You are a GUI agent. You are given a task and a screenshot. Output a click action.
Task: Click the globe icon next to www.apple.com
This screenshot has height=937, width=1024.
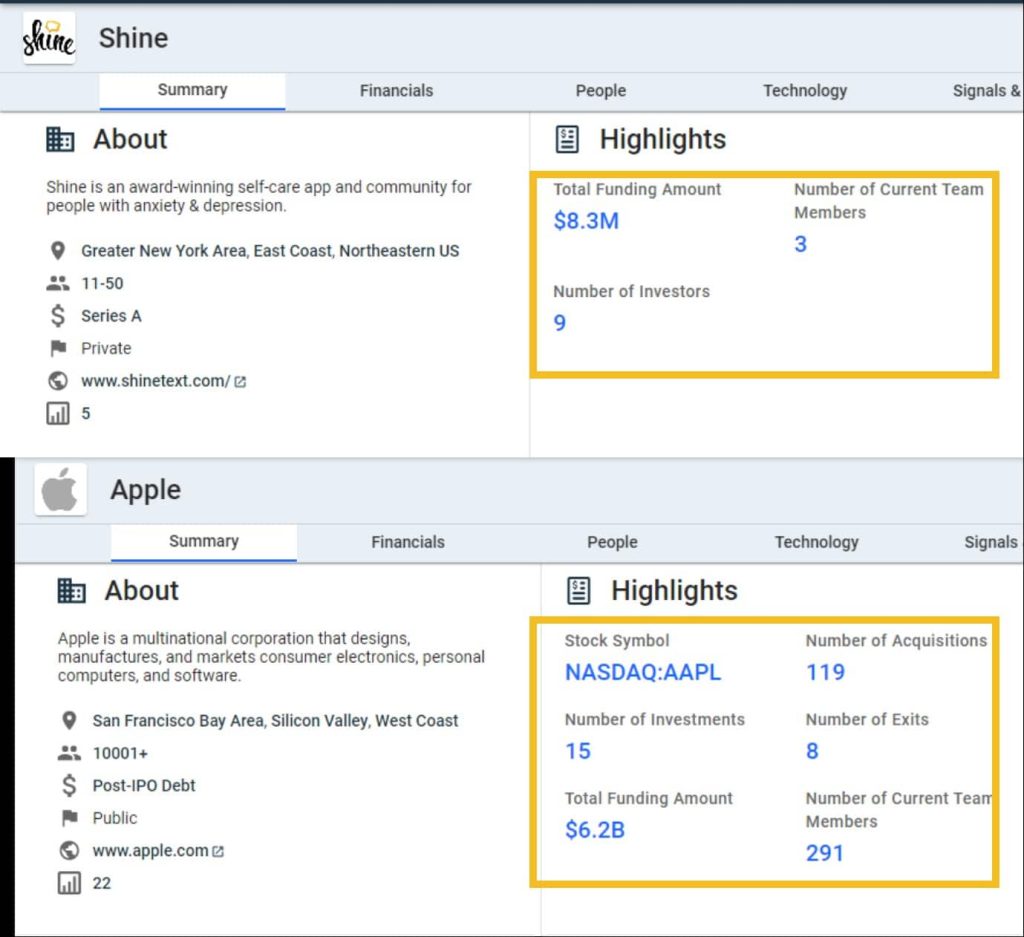coord(69,851)
